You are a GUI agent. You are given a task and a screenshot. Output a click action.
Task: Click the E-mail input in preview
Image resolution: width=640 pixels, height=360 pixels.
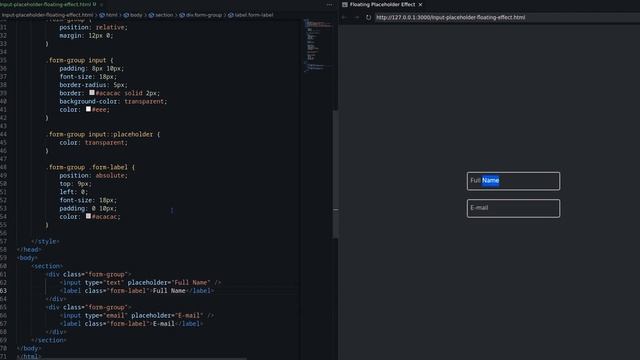[x=513, y=208]
